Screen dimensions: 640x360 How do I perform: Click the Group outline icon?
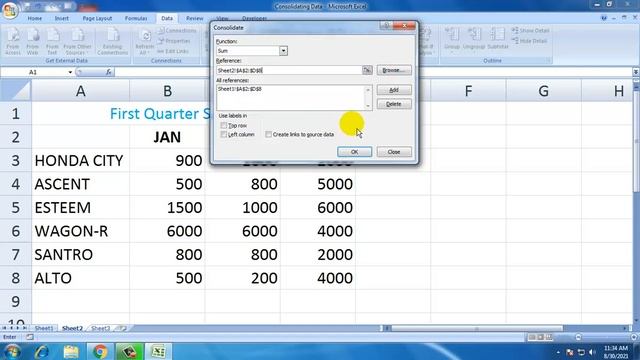(452, 39)
